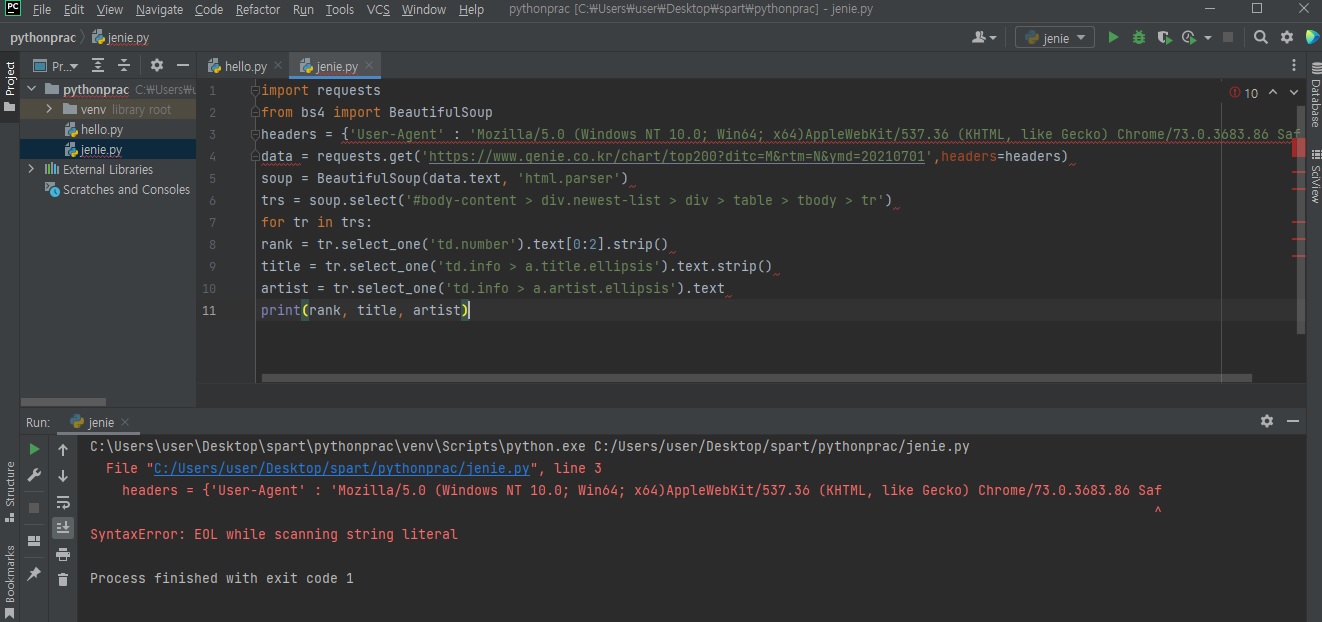The width and height of the screenshot is (1322, 622).
Task: Click the editor horizontal scrollbar
Action: 756,379
